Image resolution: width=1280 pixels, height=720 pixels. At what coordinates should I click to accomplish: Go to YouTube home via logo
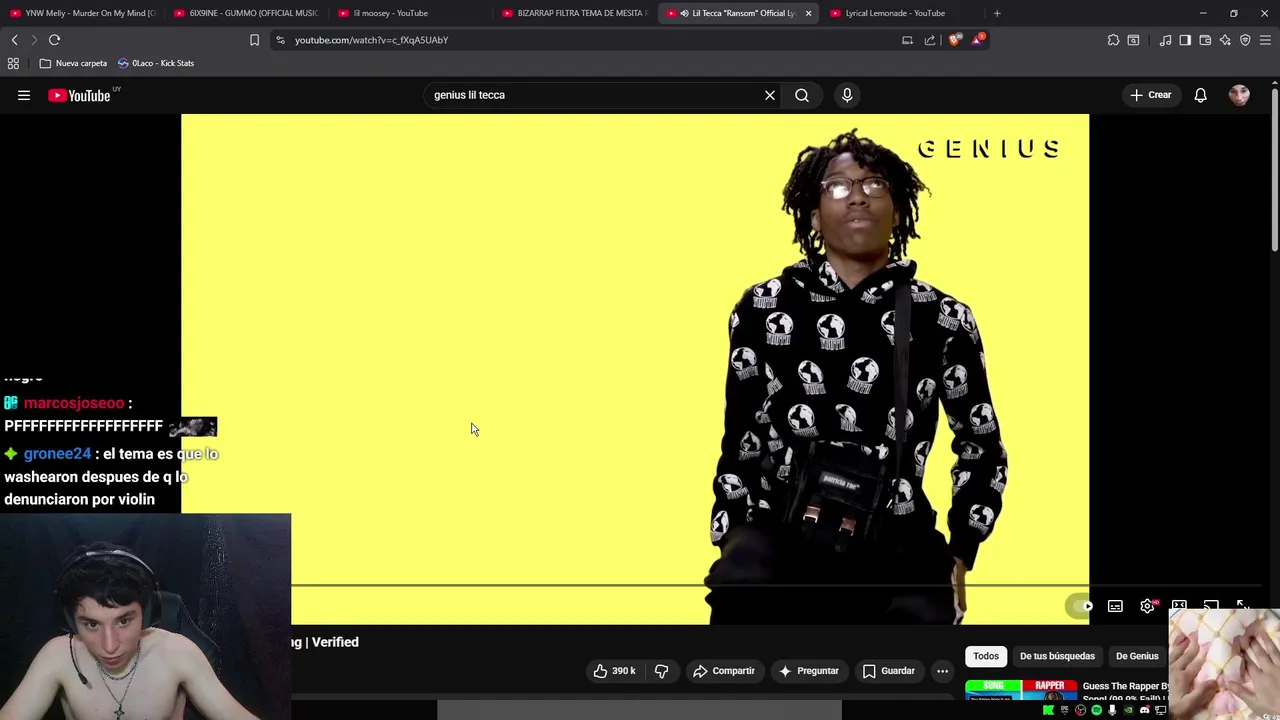[x=80, y=95]
